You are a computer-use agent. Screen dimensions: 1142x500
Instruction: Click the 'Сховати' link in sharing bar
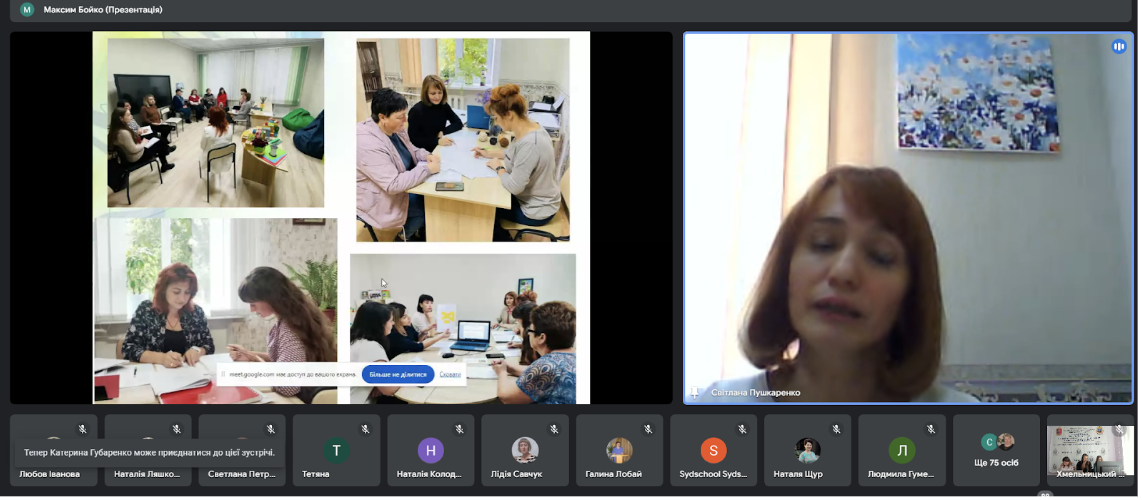coord(450,374)
